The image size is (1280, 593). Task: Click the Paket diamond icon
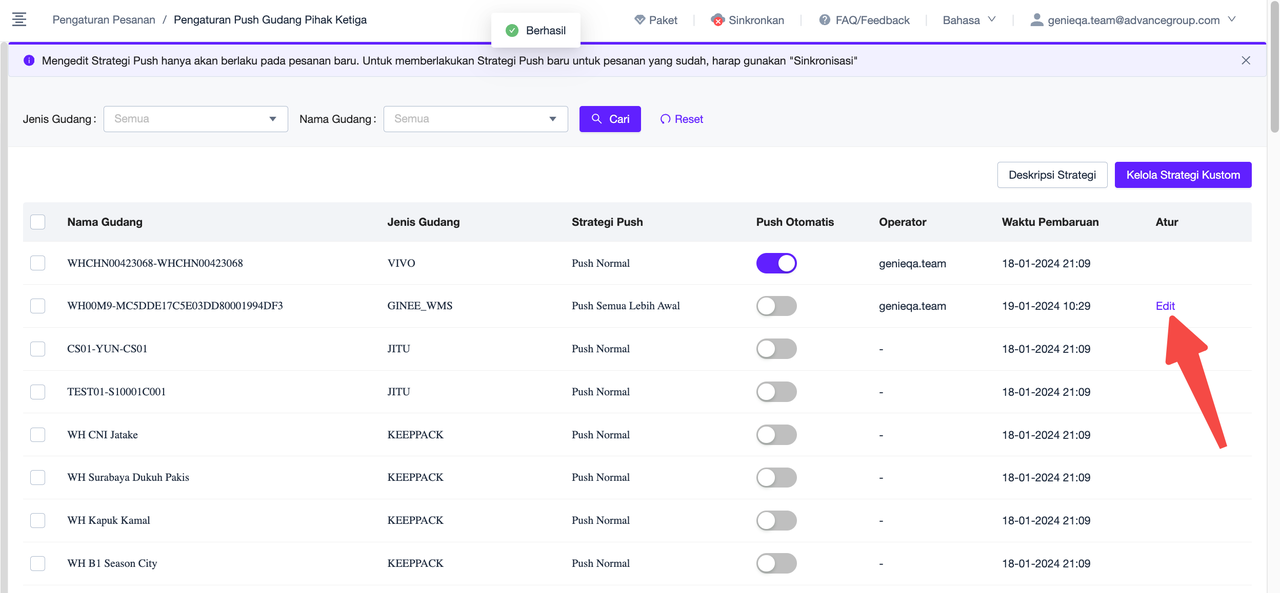640,20
